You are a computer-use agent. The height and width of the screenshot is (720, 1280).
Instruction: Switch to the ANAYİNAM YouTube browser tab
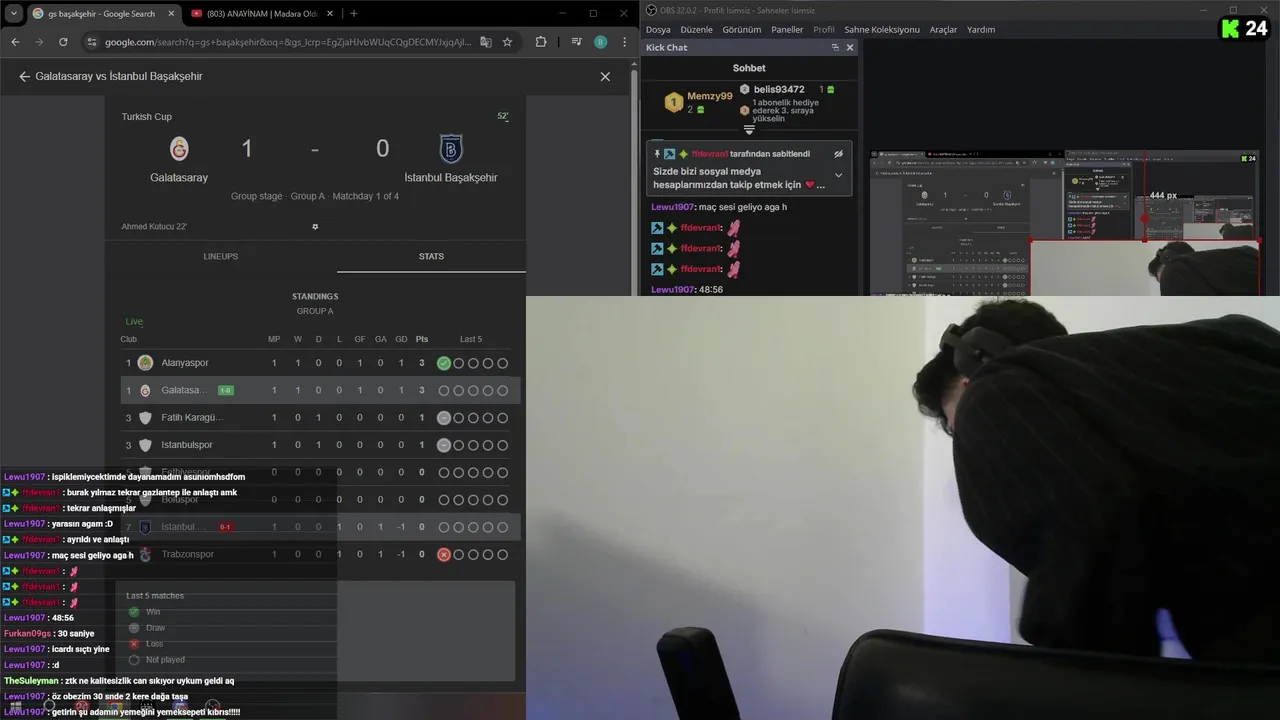(x=260, y=14)
